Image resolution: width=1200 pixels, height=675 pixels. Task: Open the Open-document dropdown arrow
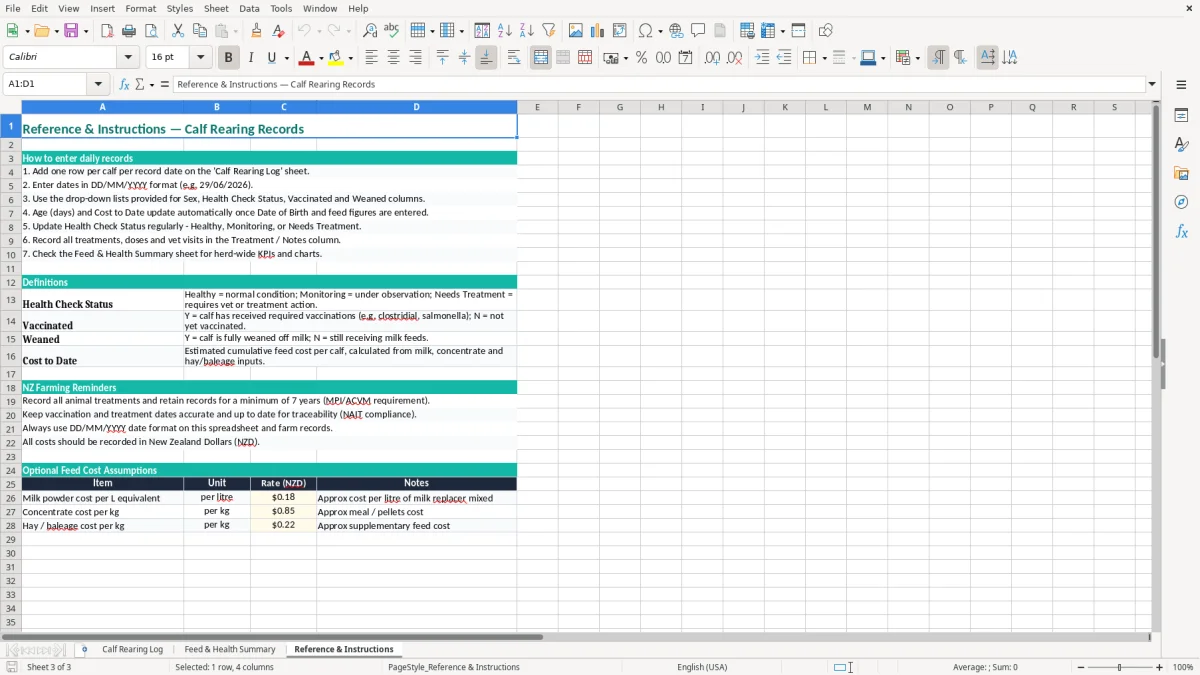point(55,31)
